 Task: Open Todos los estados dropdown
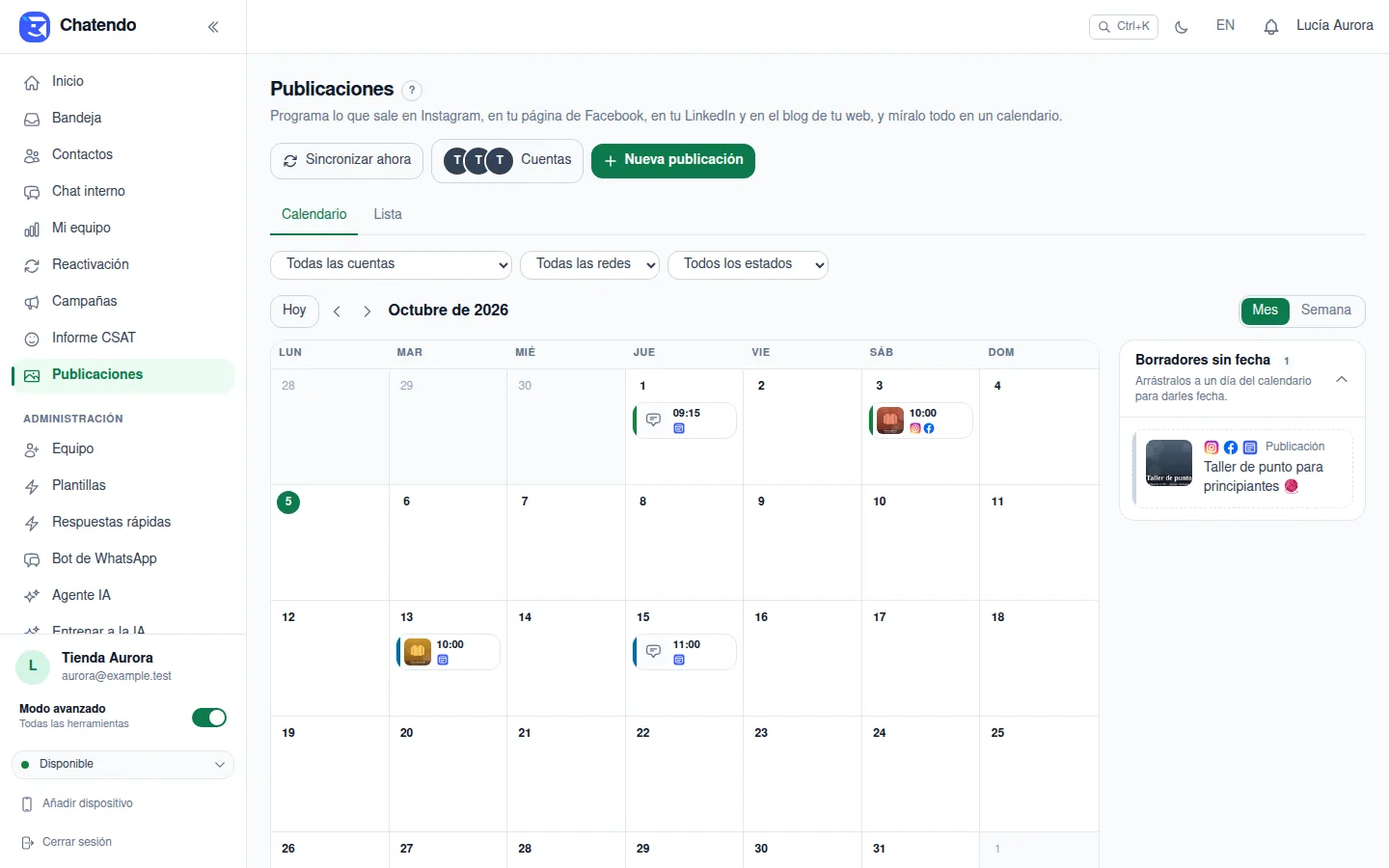(x=748, y=264)
